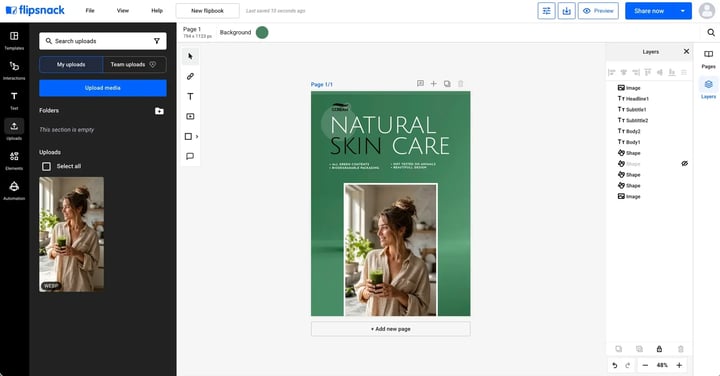Select the caption speech-bubble tool

pyautogui.click(x=190, y=157)
